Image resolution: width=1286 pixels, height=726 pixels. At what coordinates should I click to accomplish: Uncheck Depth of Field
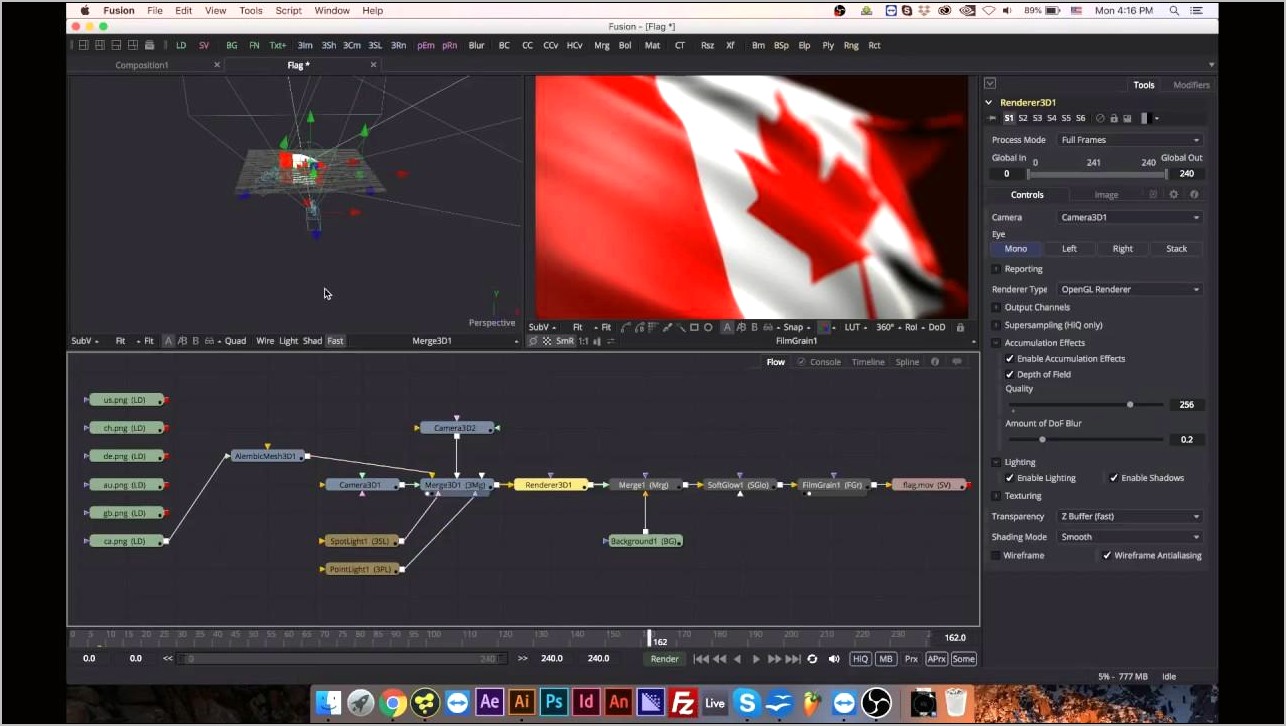tap(1009, 375)
